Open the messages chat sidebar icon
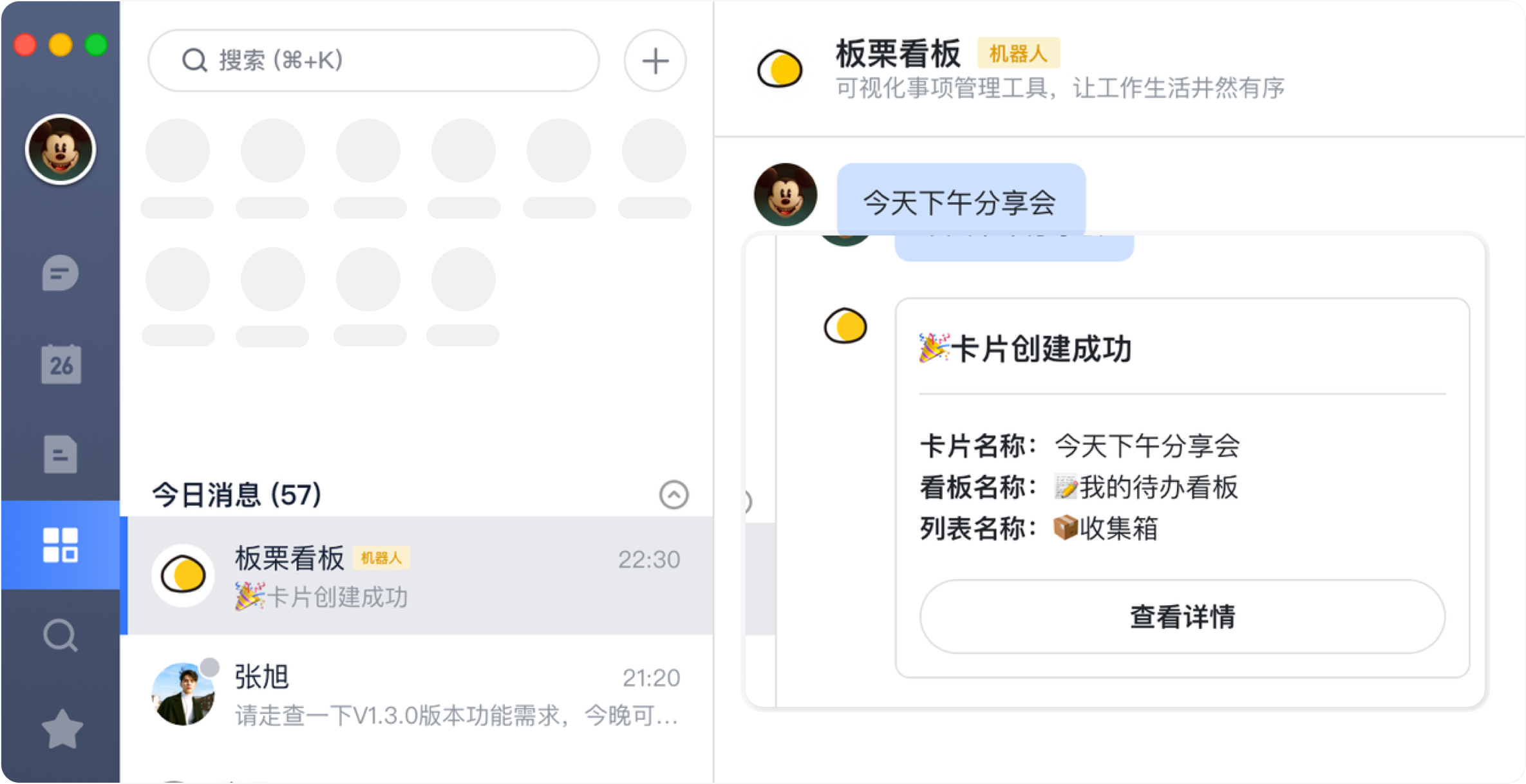Image resolution: width=1526 pixels, height=784 pixels. tap(61, 274)
